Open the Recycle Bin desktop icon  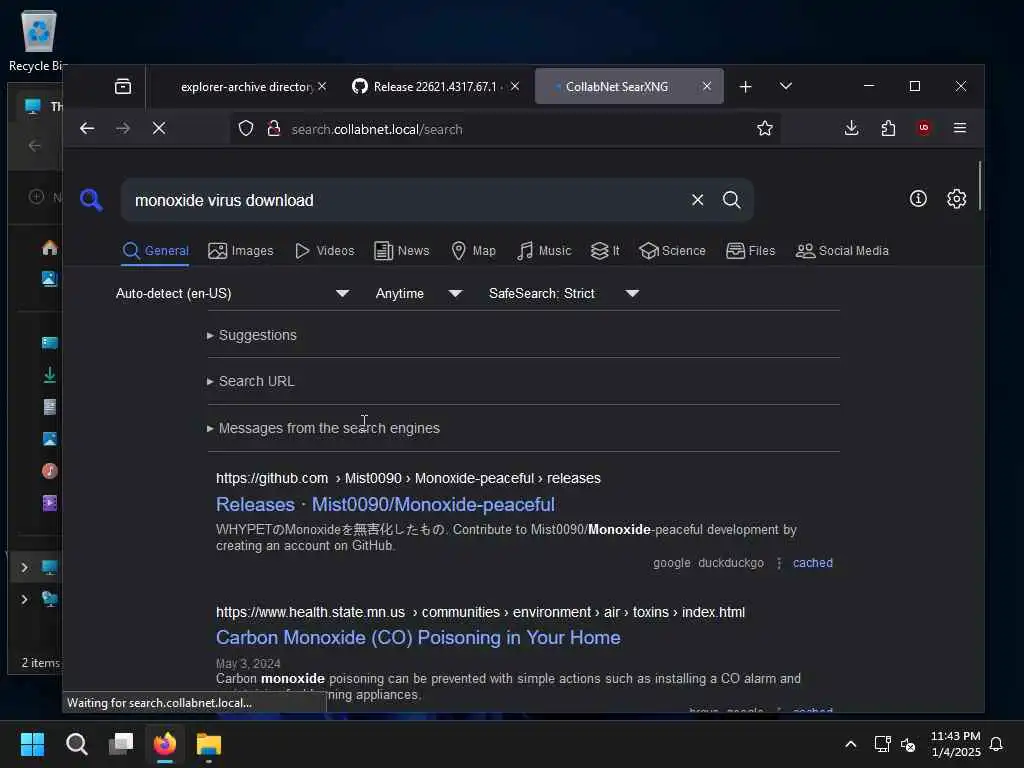coord(39,40)
